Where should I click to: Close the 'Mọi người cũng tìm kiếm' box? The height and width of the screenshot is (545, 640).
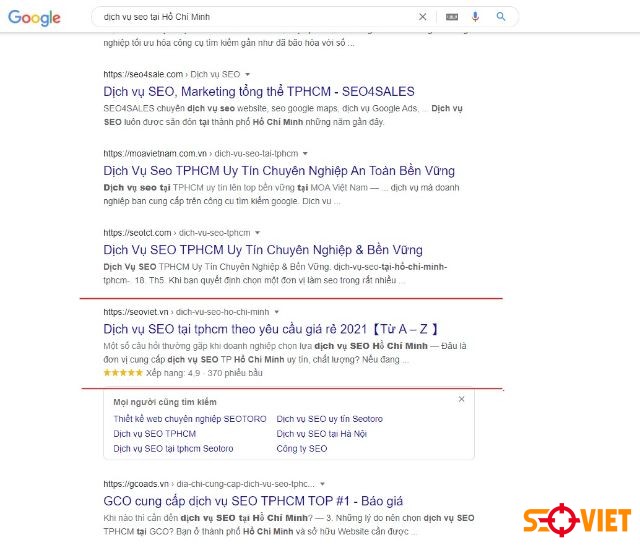461,399
